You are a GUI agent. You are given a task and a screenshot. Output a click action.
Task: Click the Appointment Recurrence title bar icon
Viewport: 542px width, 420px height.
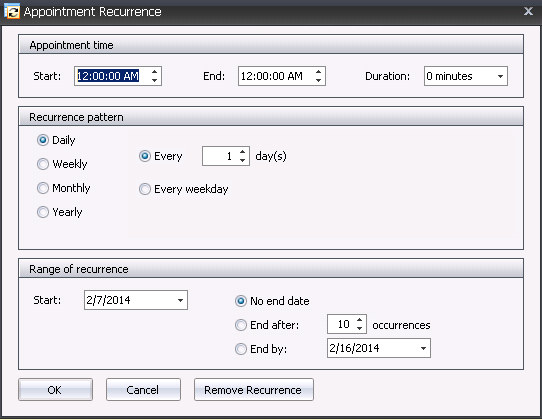(12, 11)
